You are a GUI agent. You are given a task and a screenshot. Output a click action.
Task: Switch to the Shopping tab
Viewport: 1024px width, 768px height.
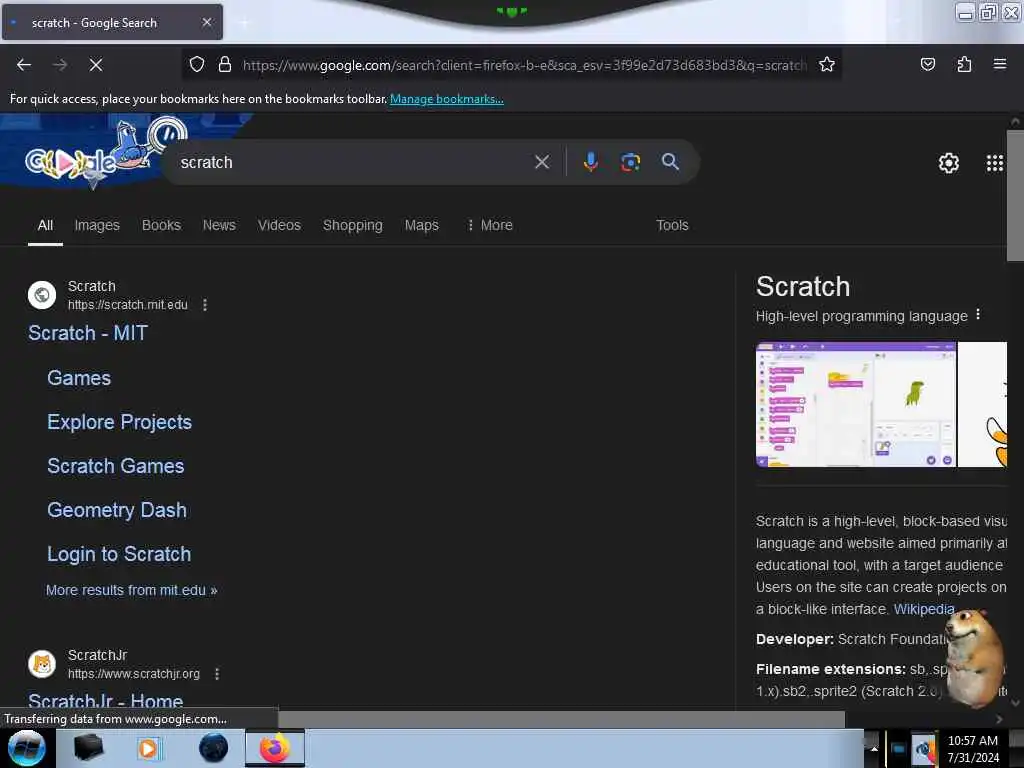[x=353, y=225]
